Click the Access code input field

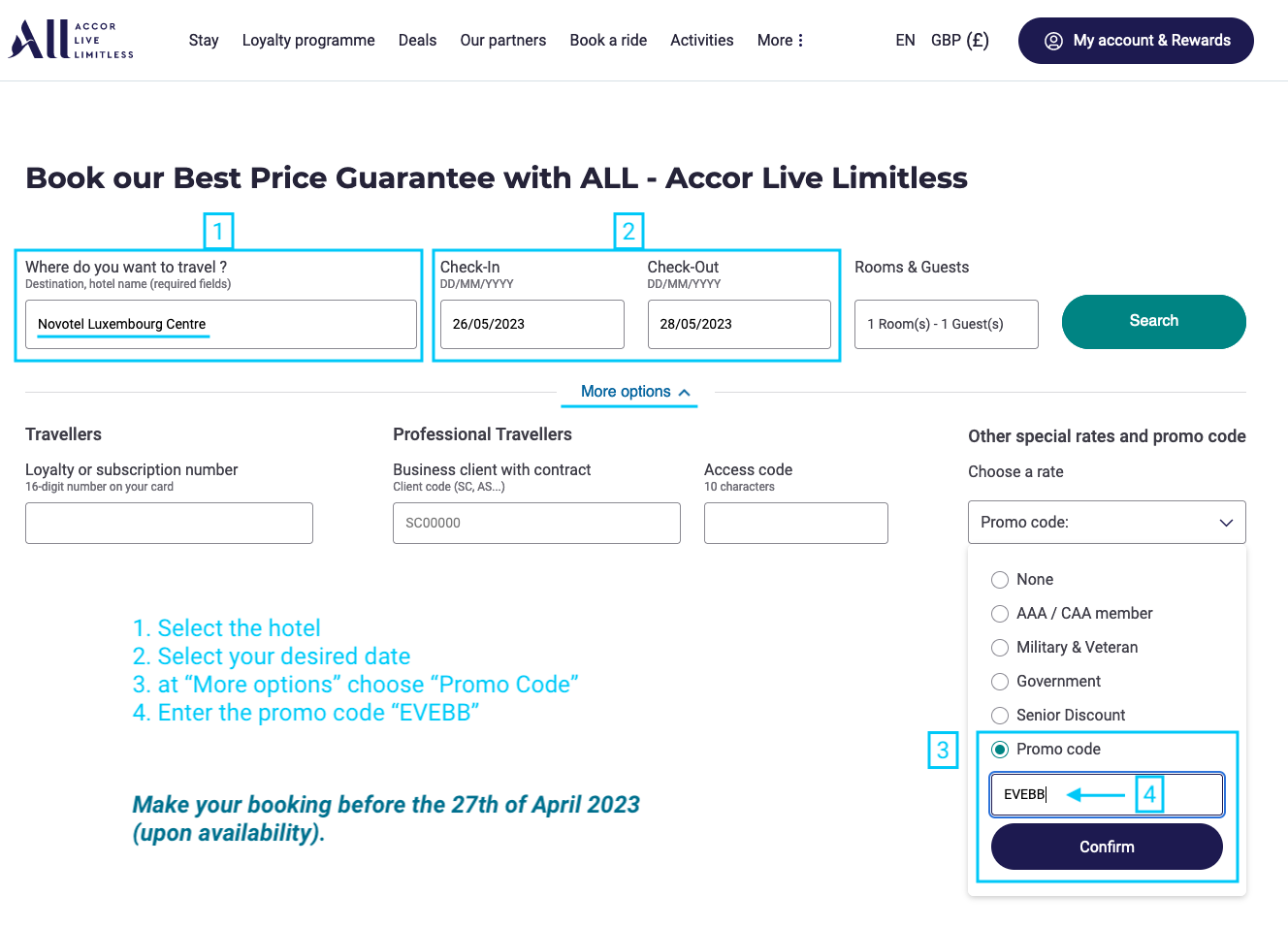click(795, 523)
